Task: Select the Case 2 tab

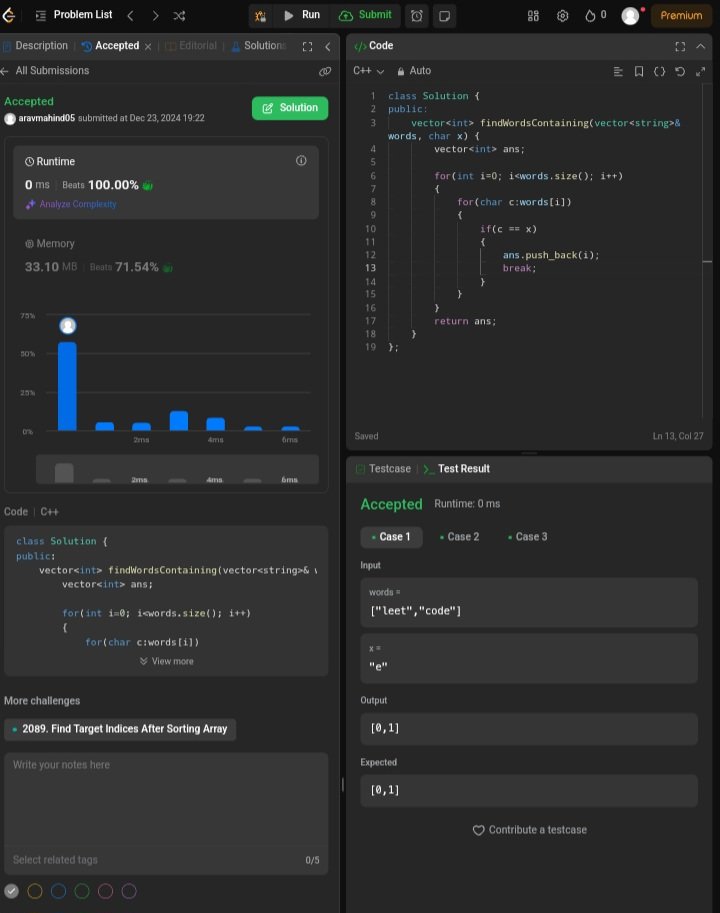Action: (x=459, y=537)
